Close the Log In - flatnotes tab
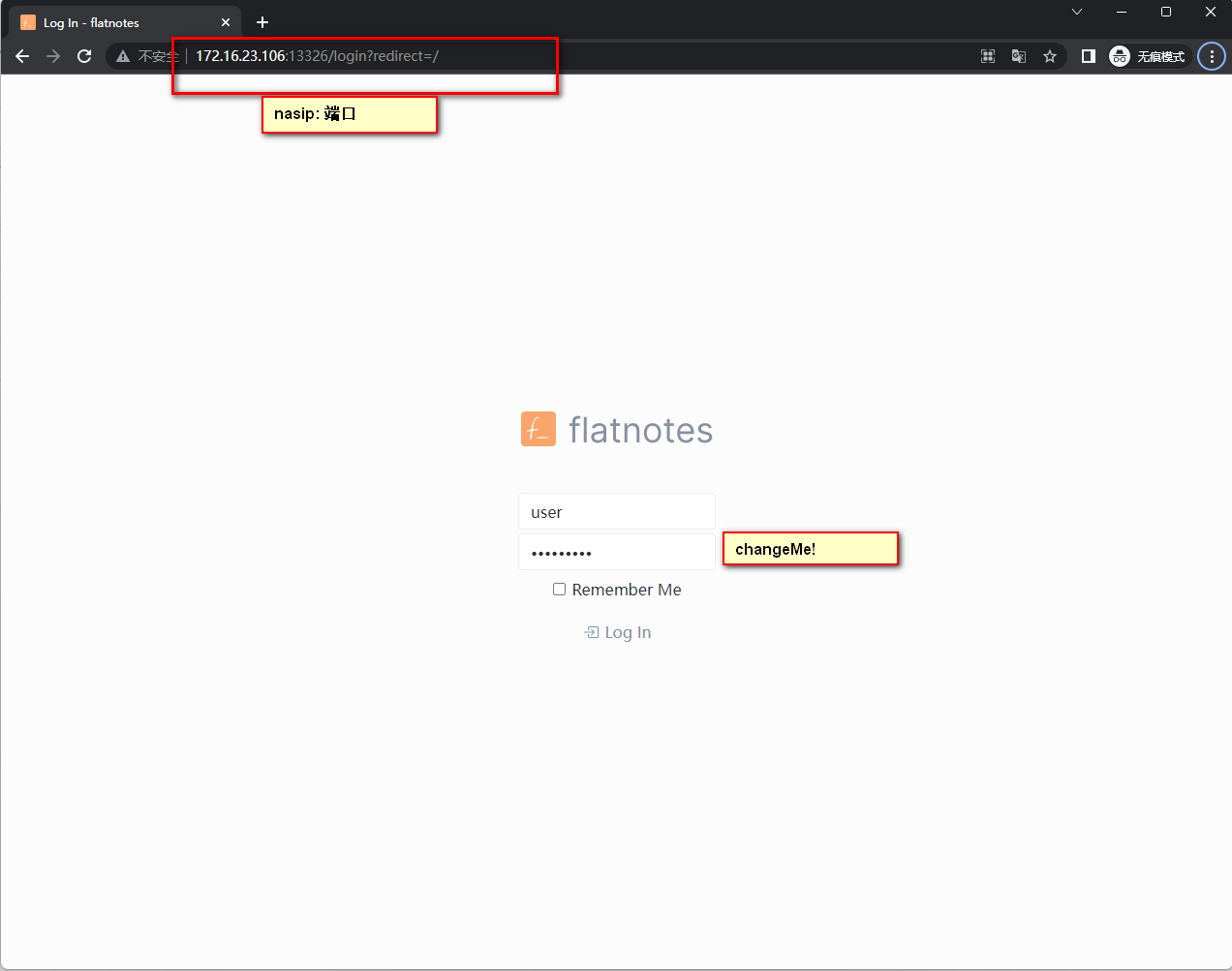Viewport: 1232px width, 971px height. (226, 22)
